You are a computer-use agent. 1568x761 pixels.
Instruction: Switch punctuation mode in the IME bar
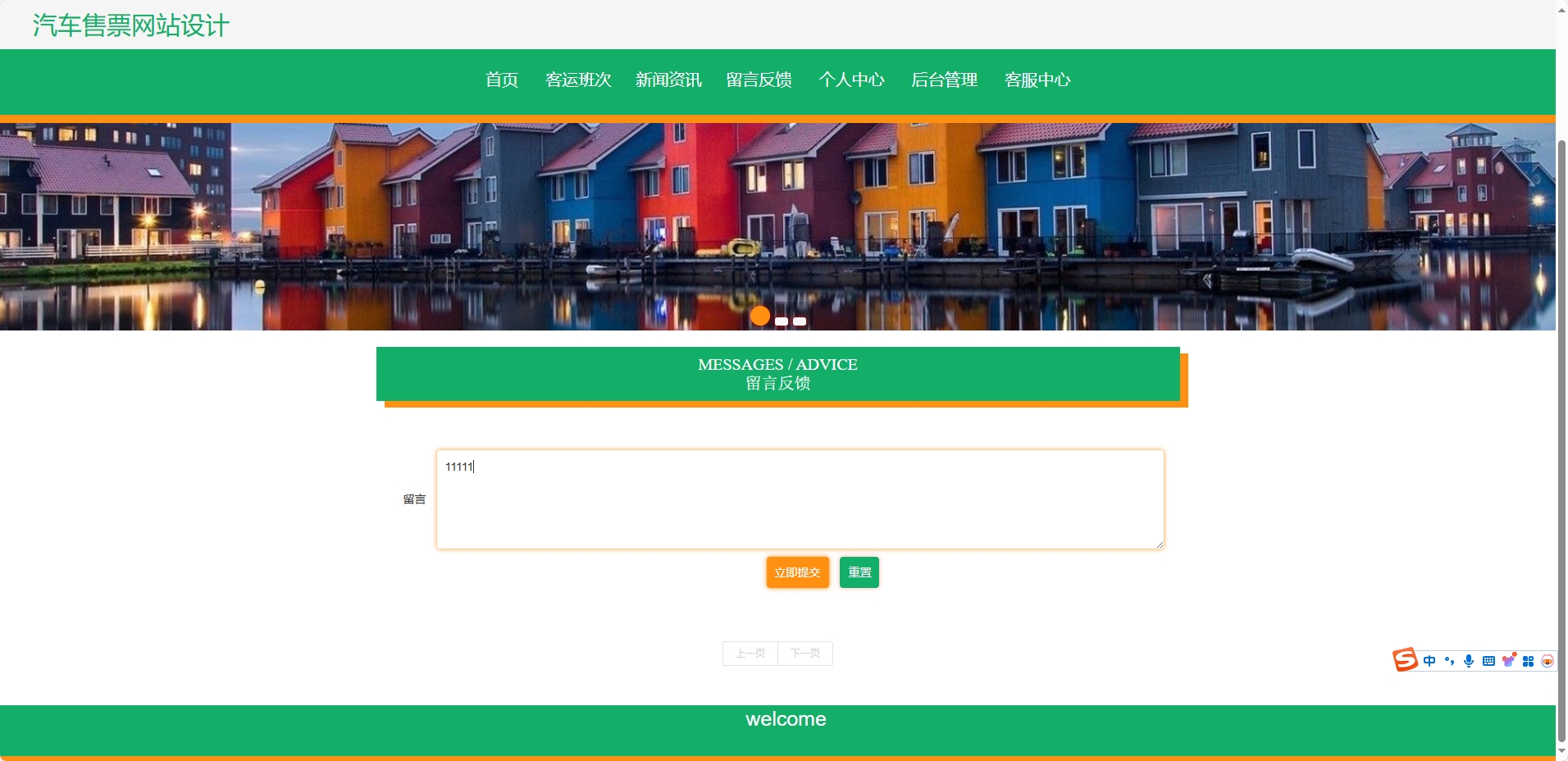coord(1449,661)
